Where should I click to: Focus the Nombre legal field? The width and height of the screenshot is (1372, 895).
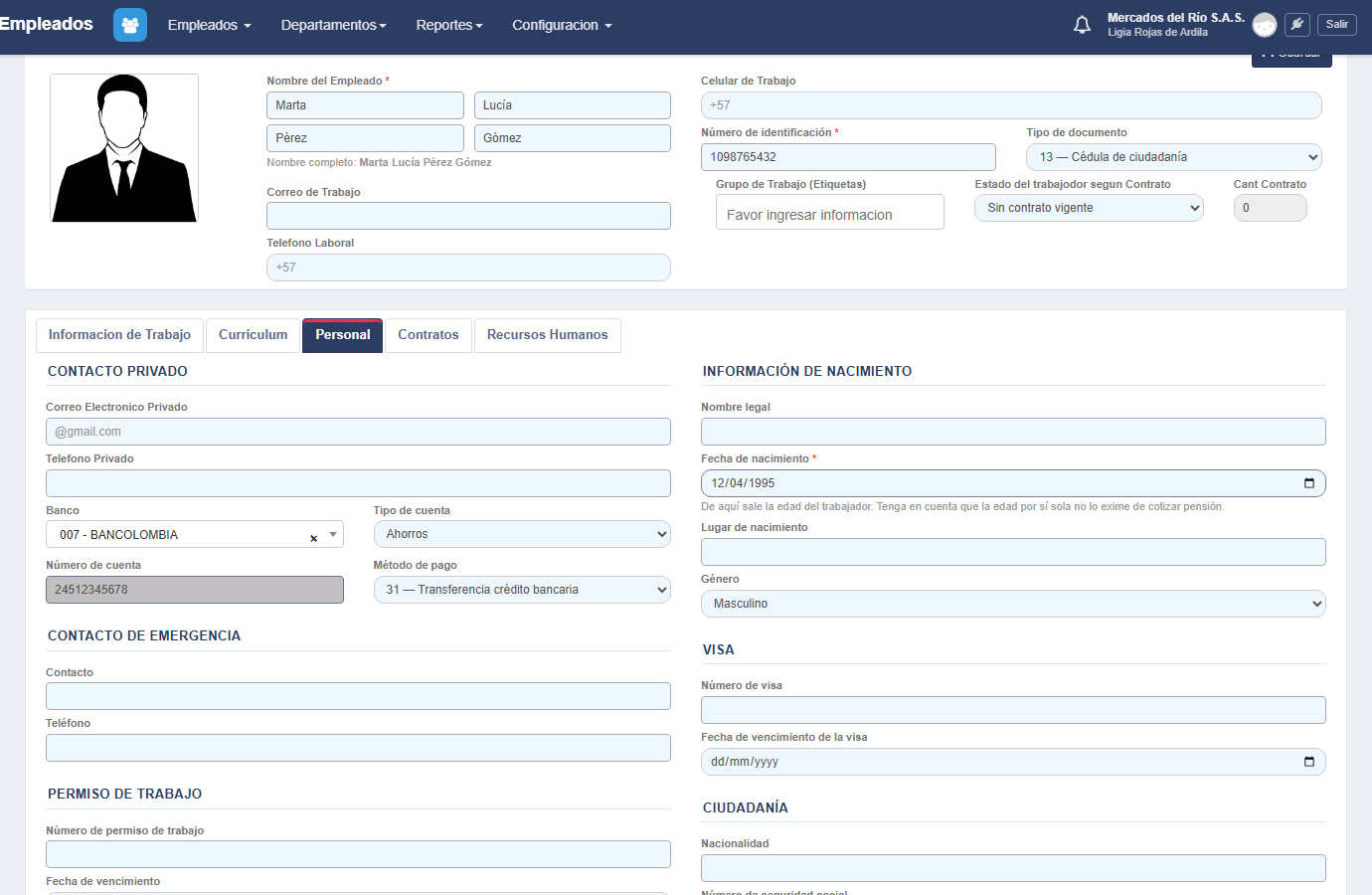point(1013,432)
